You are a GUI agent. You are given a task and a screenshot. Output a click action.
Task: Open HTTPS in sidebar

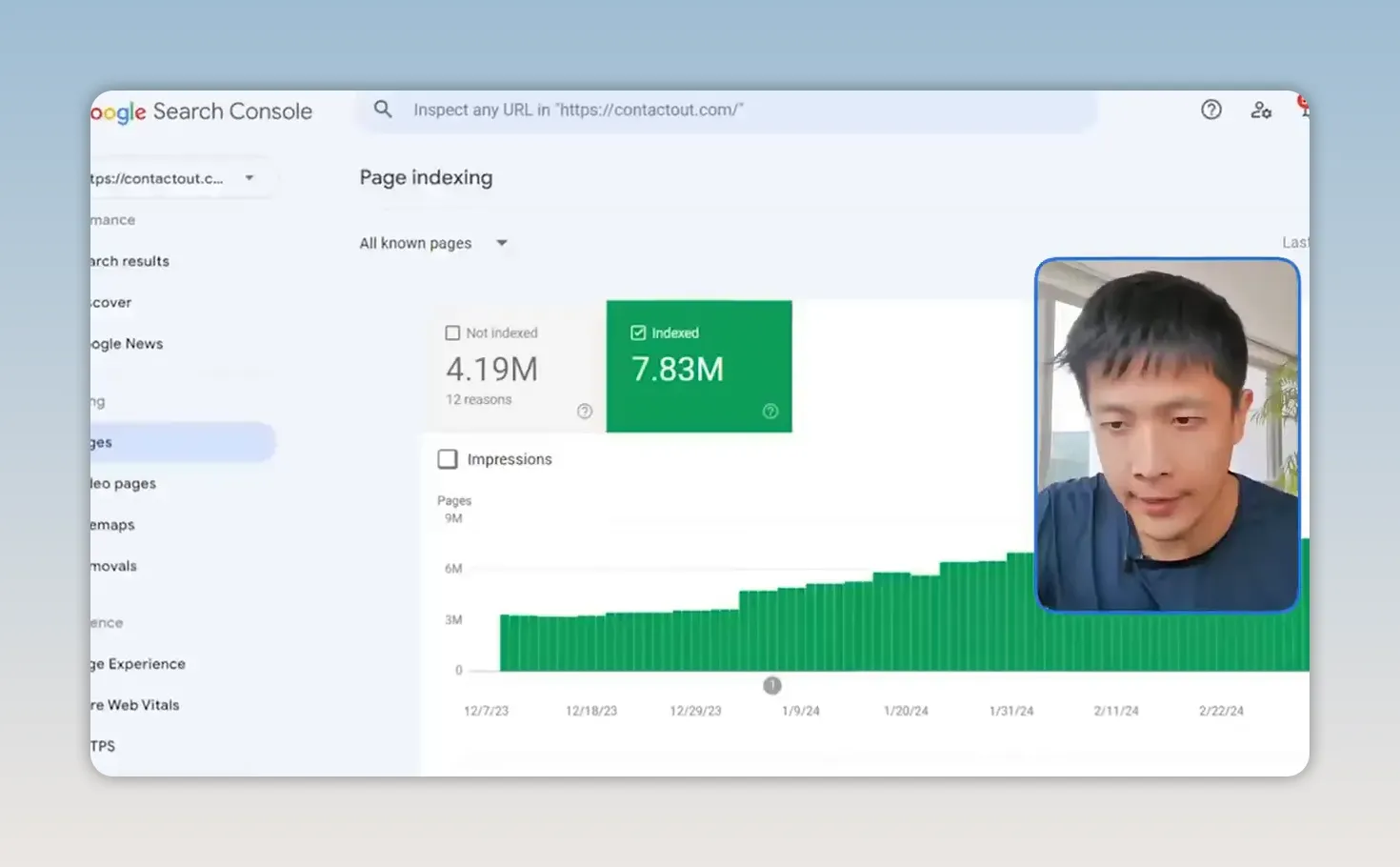pos(103,746)
